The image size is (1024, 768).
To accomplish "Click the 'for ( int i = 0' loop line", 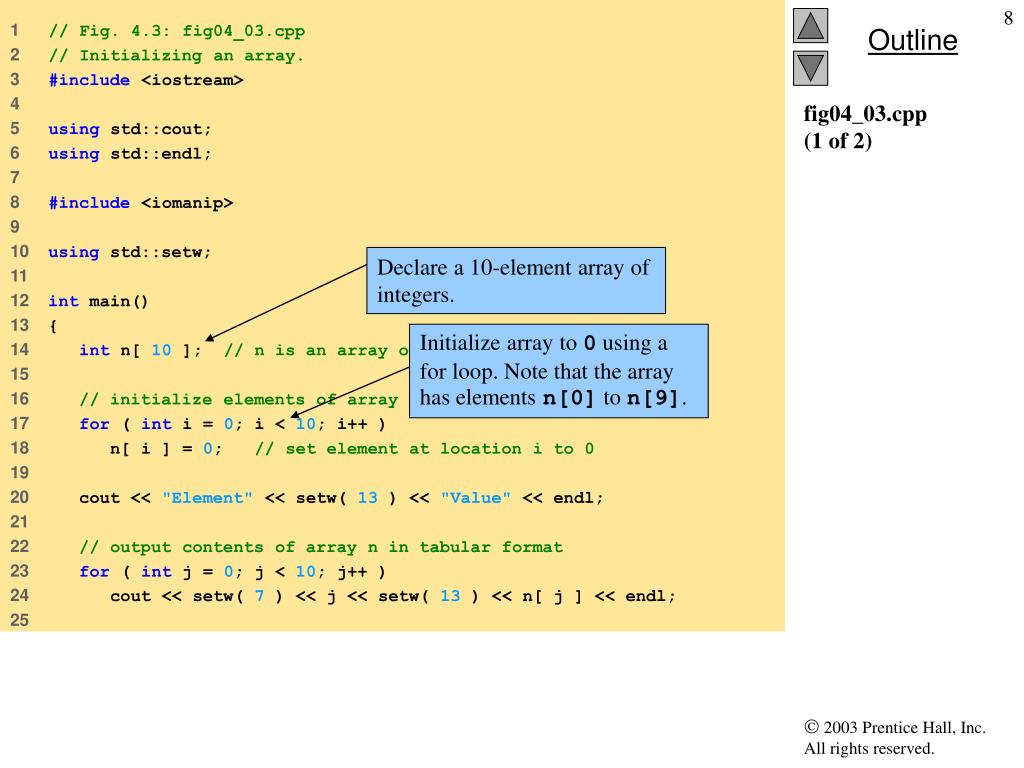I will [232, 424].
